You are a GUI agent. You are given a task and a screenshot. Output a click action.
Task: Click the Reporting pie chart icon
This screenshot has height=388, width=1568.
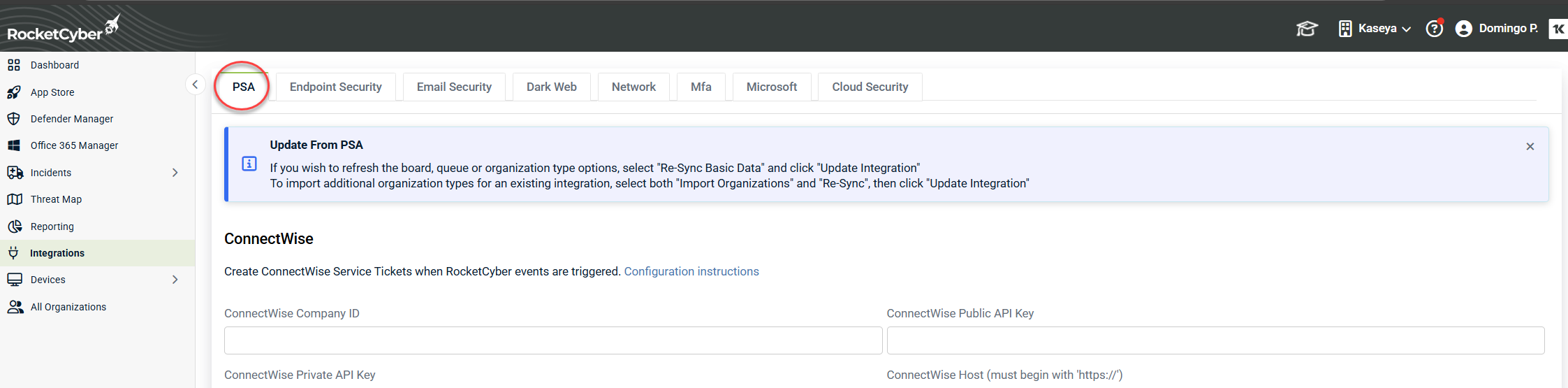14,227
